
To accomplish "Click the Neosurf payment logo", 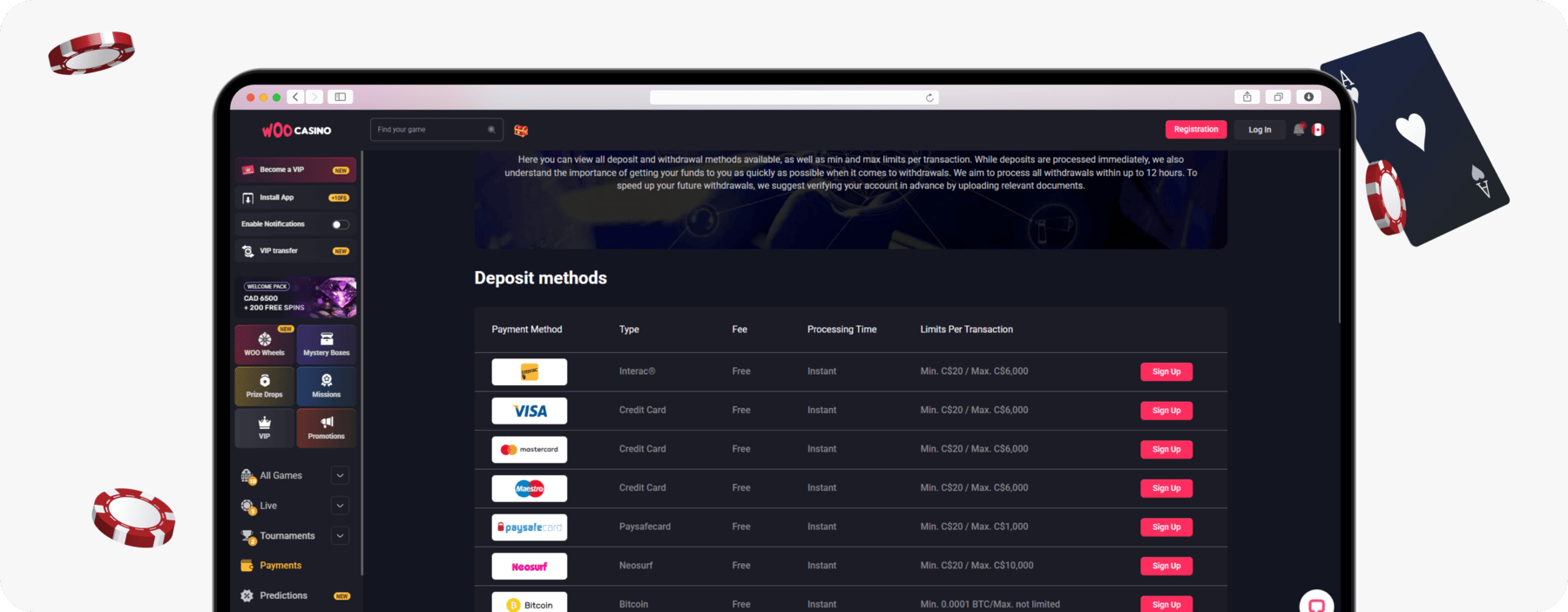I will click(x=530, y=566).
